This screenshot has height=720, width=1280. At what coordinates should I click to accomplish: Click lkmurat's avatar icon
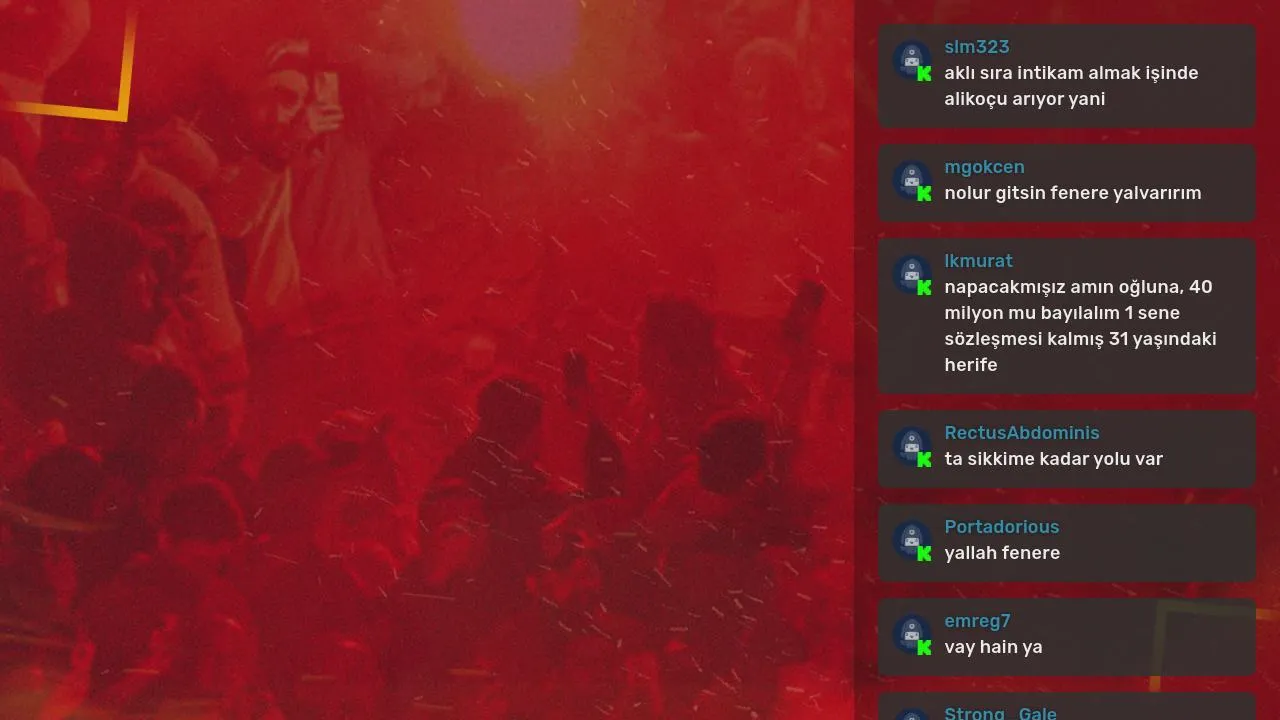(x=912, y=274)
